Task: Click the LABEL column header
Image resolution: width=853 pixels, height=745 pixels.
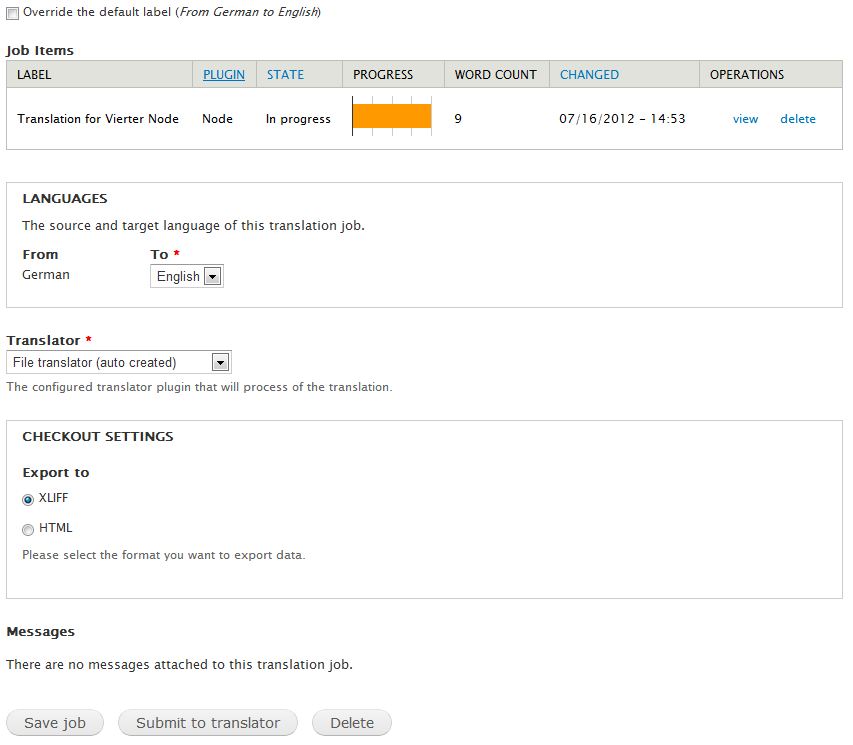Action: pyautogui.click(x=34, y=75)
